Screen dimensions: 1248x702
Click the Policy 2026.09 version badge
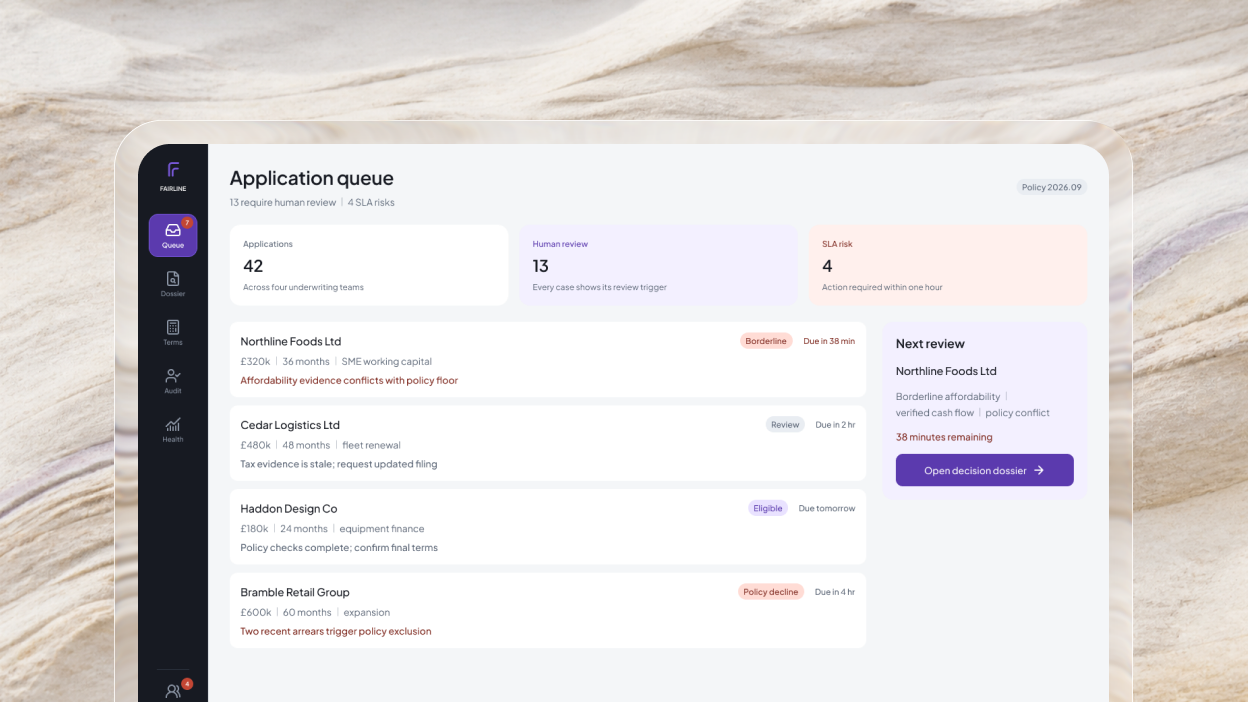point(1052,187)
